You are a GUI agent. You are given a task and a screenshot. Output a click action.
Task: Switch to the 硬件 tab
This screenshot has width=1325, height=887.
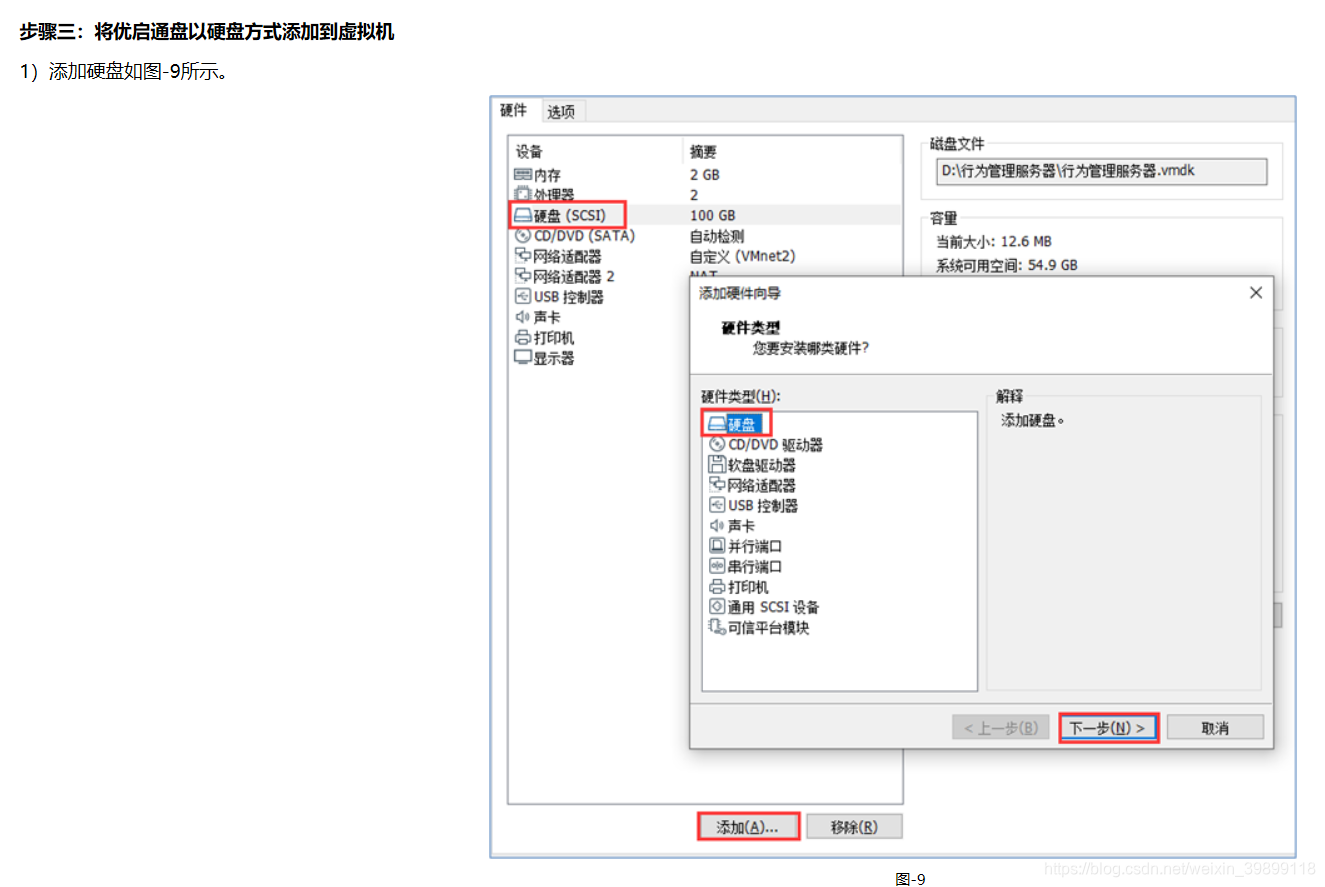coord(514,110)
